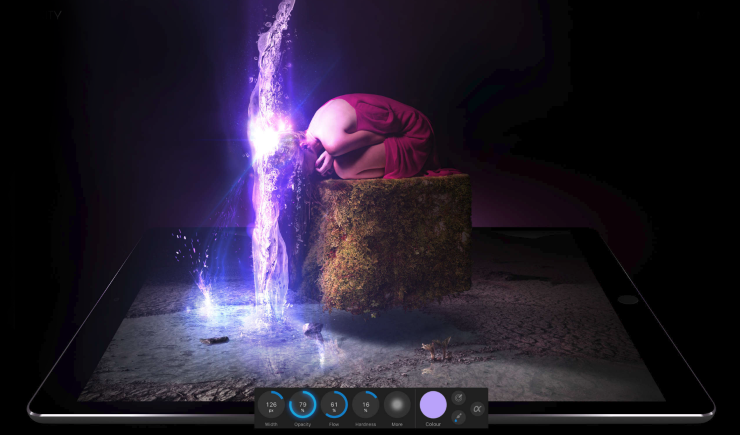Click the upper round icon beside Colour
740x435 pixels.
[x=458, y=398]
